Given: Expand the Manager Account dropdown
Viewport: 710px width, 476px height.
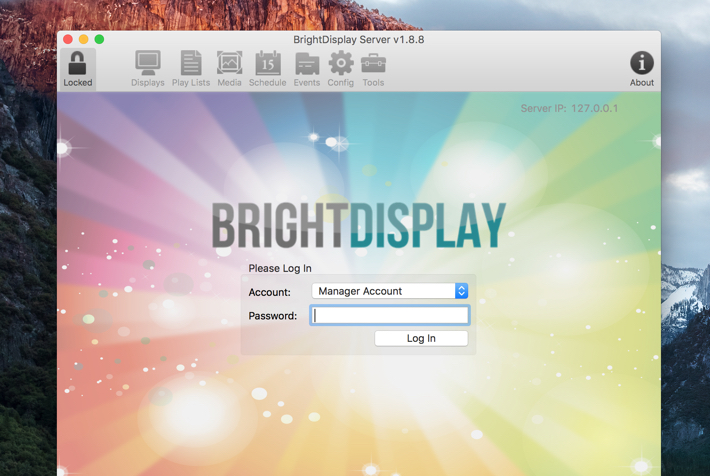Looking at the screenshot, I should click(389, 291).
